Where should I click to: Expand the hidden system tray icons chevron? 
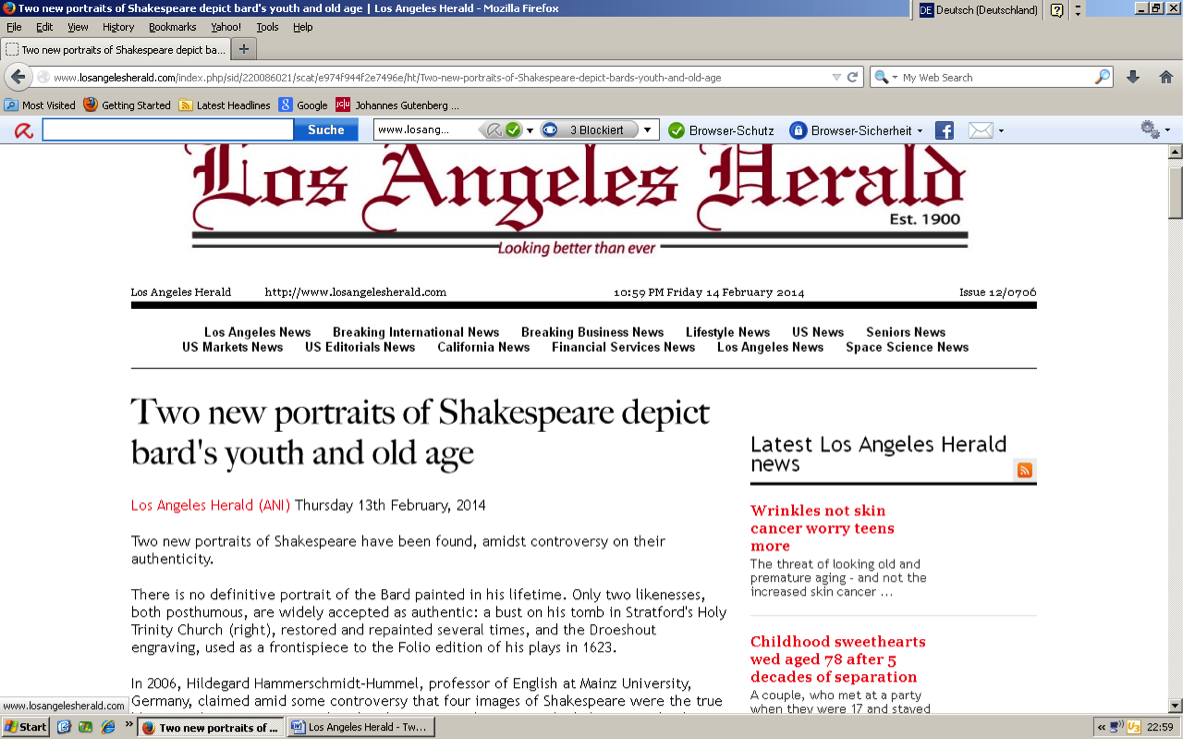(1102, 727)
